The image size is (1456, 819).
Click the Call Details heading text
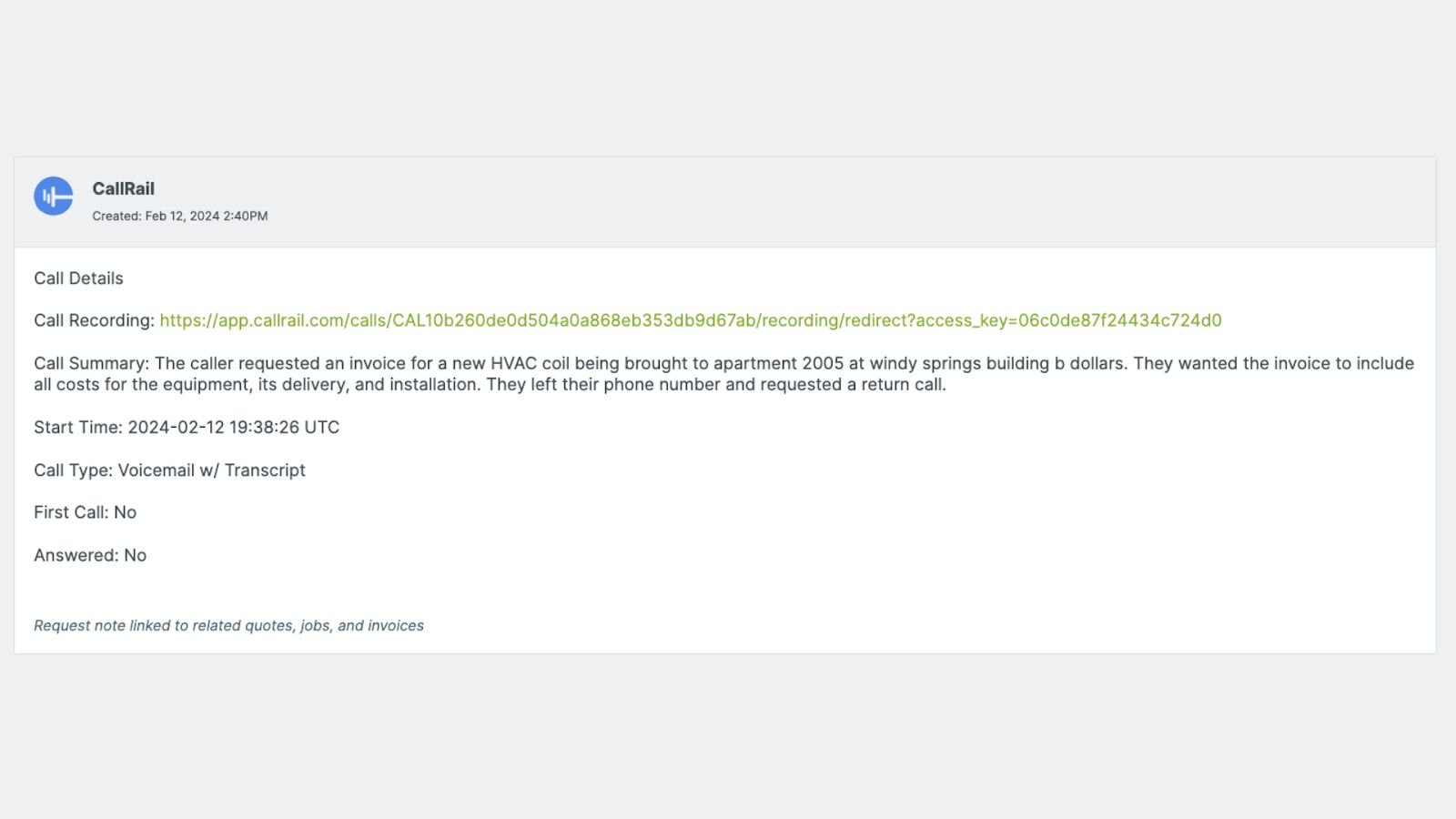coord(78,278)
